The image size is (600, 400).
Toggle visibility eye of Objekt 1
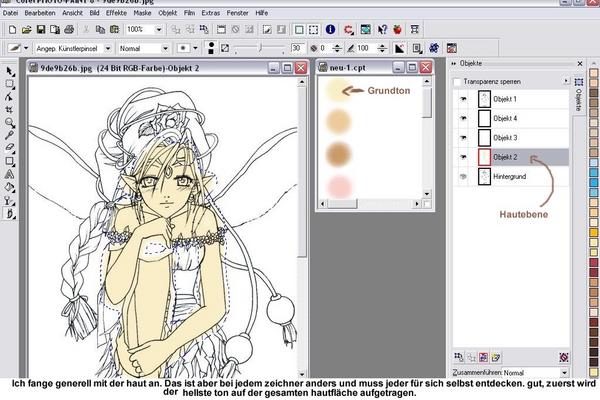pos(463,99)
